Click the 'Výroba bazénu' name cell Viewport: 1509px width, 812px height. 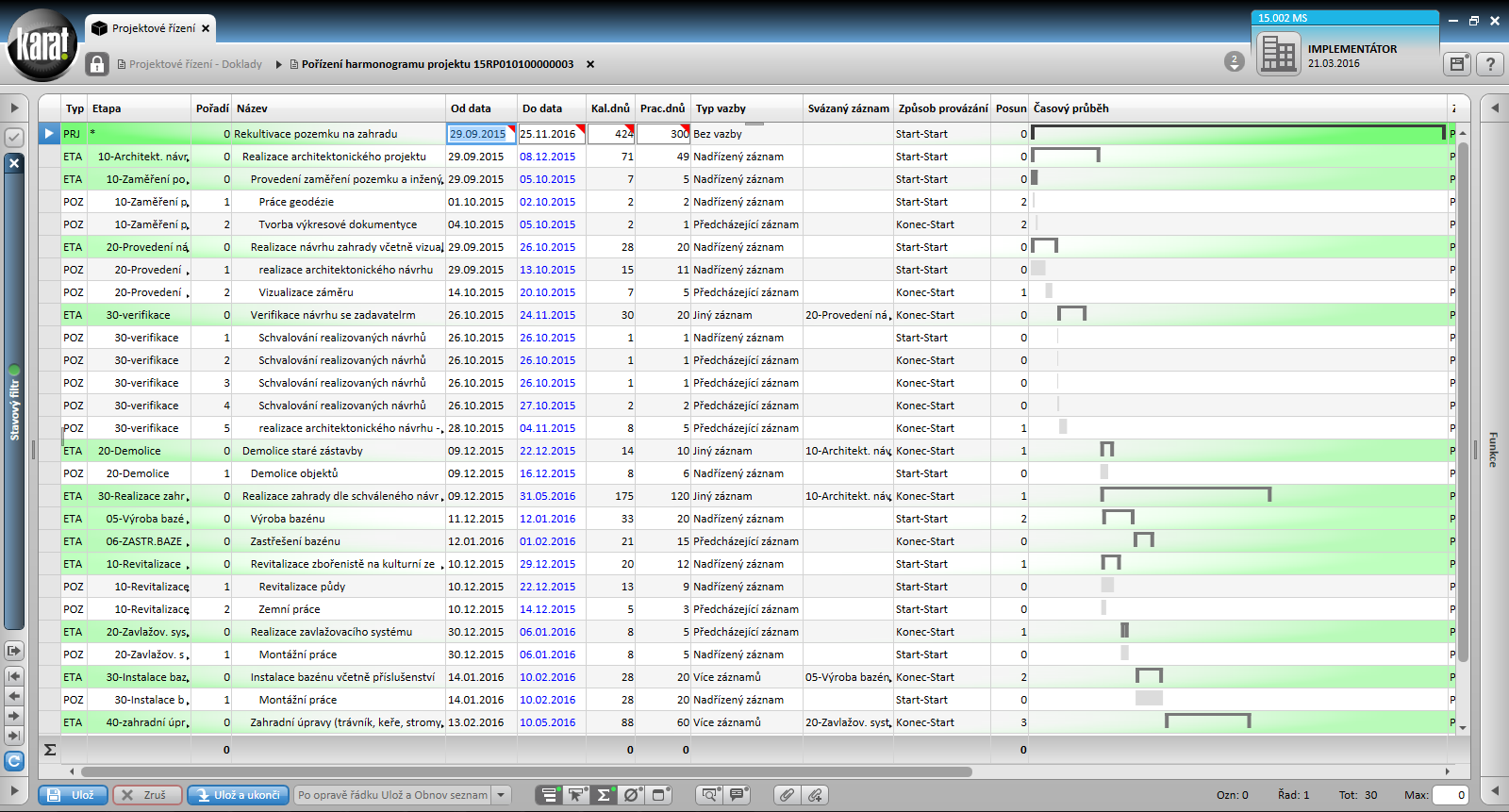[340, 519]
